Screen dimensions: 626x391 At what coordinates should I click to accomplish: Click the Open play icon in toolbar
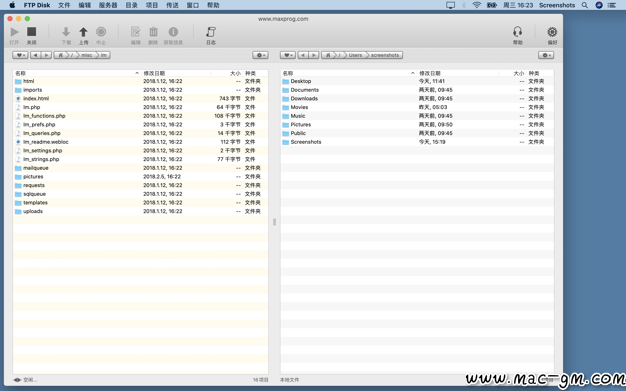(15, 32)
